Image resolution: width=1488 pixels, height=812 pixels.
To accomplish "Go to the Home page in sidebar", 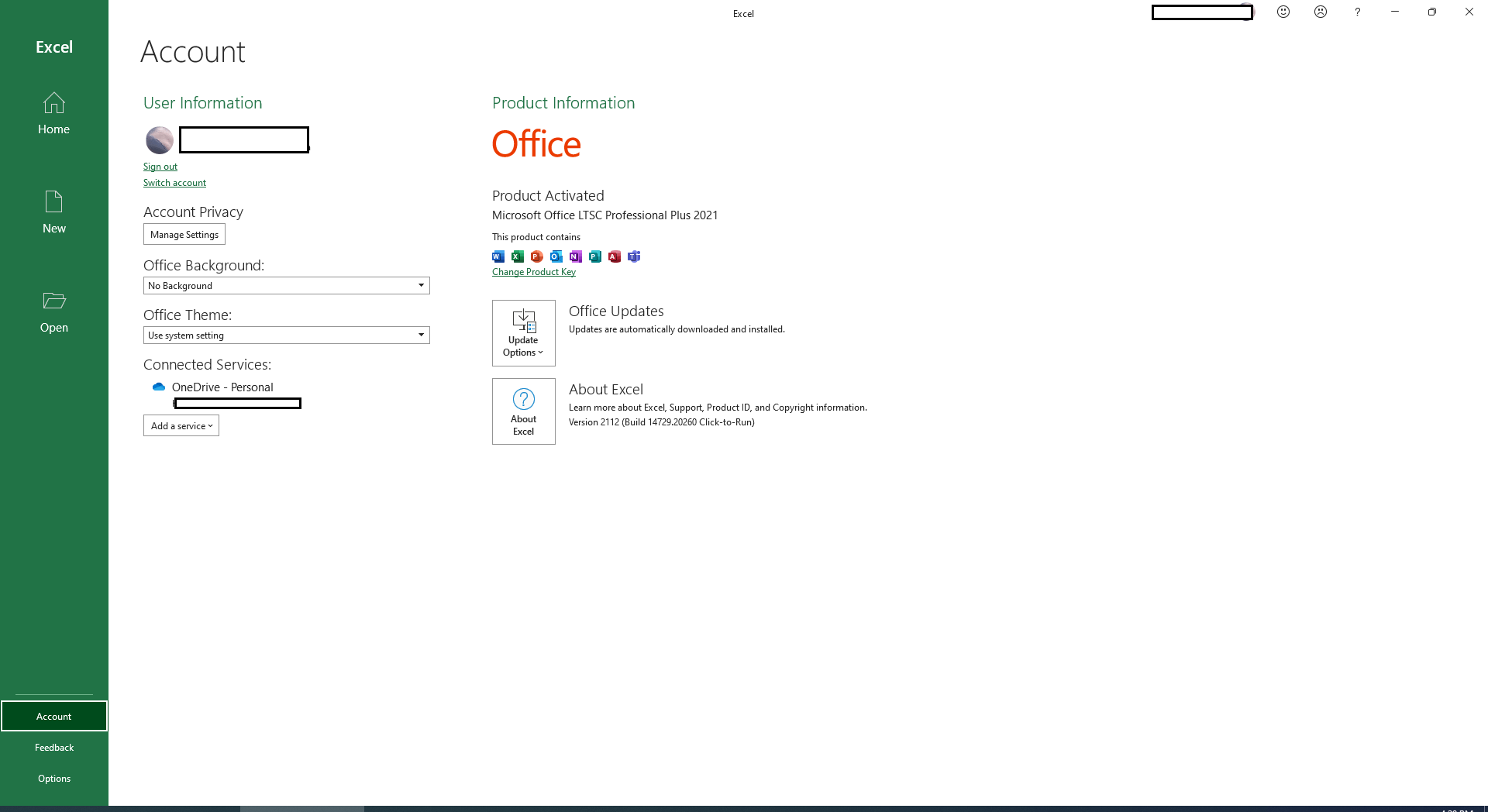I will (53, 113).
